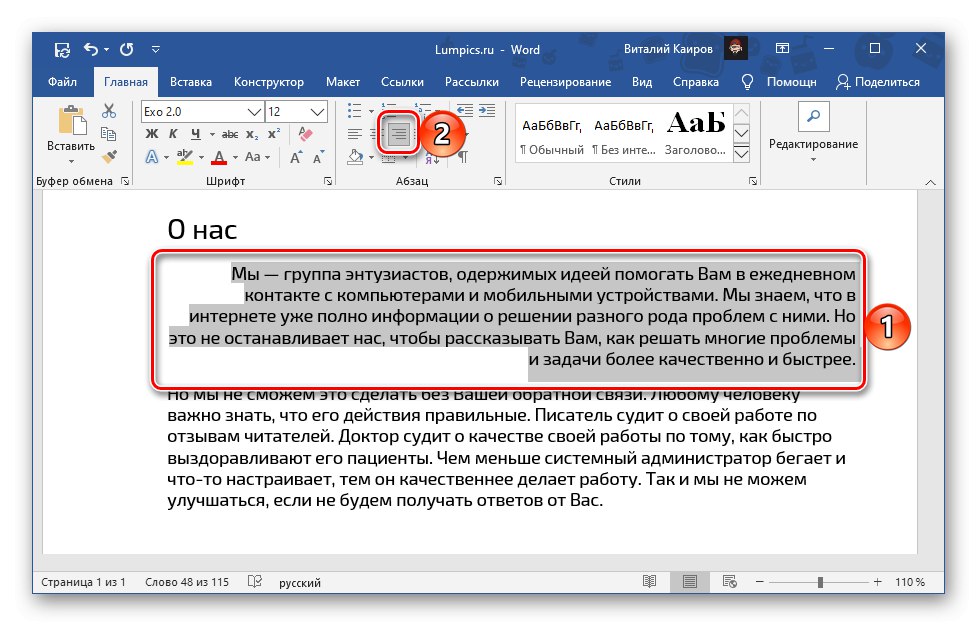The image size is (977, 626).
Task: Show paragraph marks with the ¶ icon
Action: click(x=464, y=157)
